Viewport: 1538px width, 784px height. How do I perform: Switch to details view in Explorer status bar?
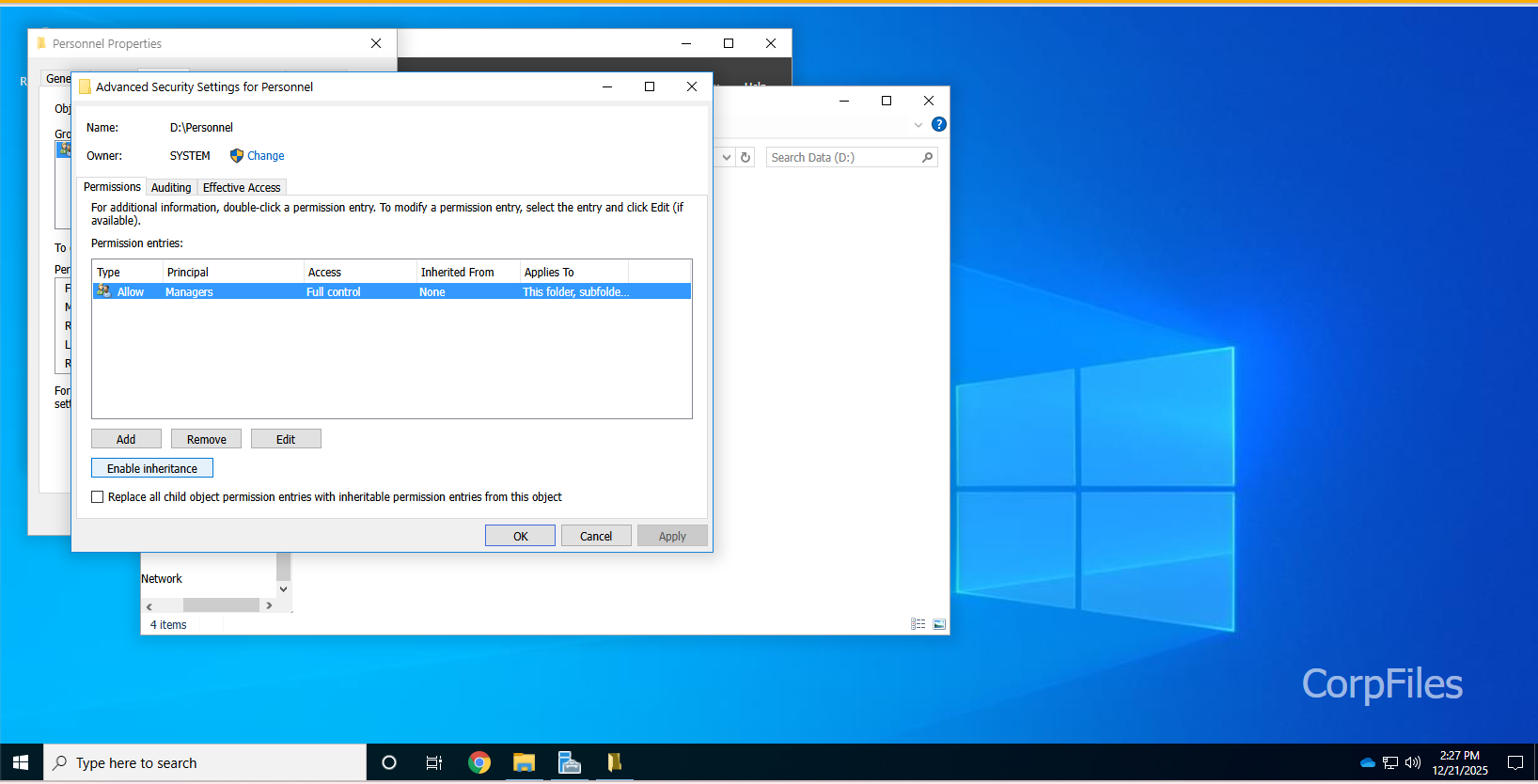coord(918,624)
